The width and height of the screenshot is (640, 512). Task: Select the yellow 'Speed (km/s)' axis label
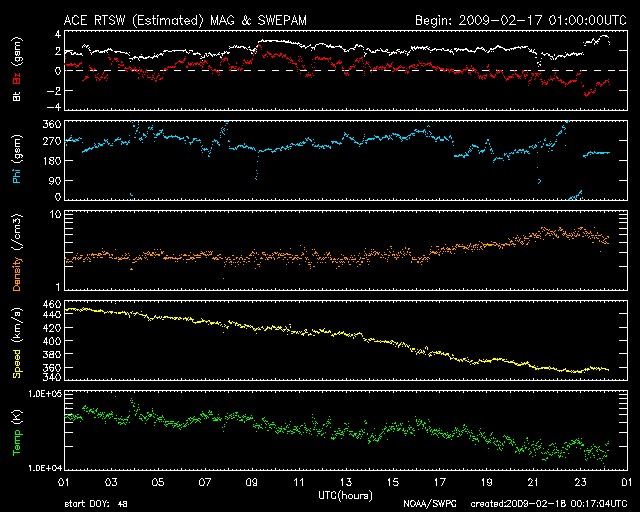coord(17,343)
